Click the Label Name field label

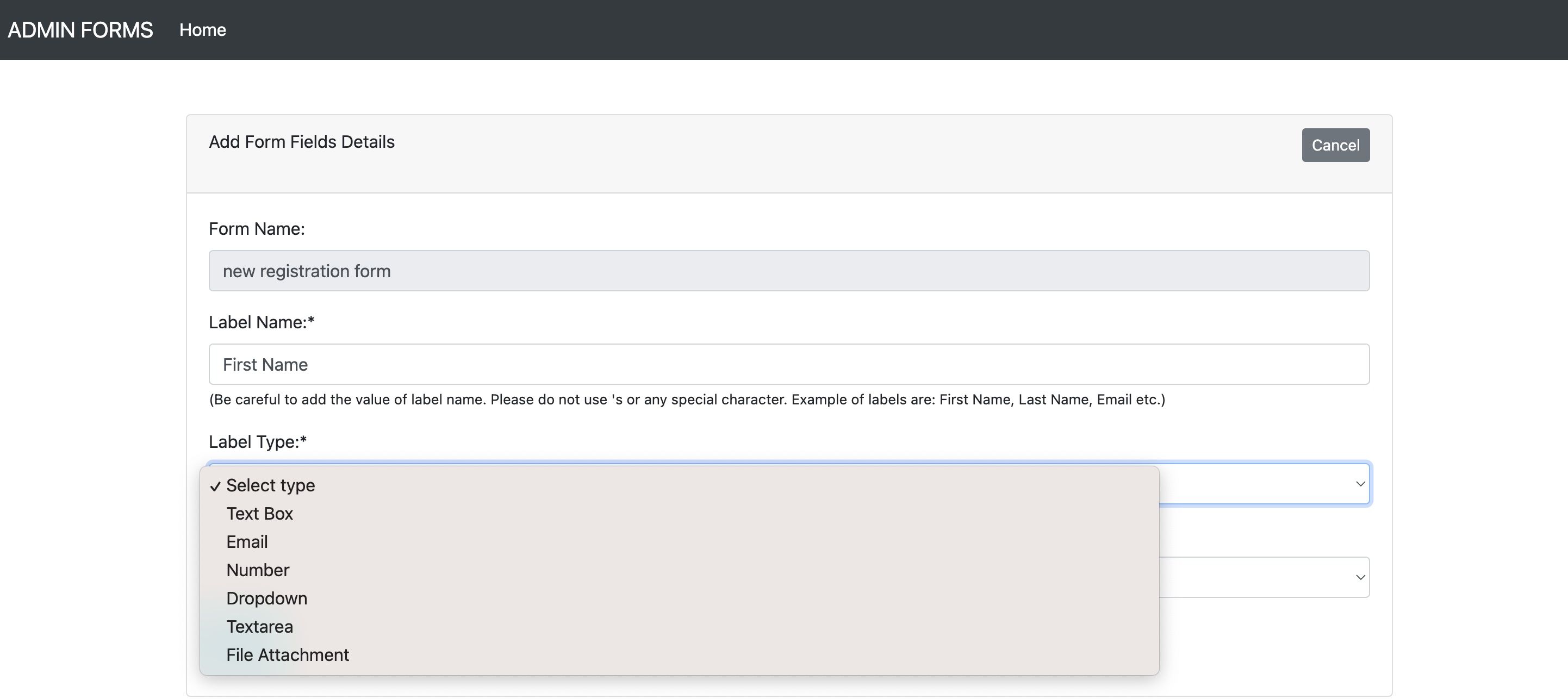(261, 322)
